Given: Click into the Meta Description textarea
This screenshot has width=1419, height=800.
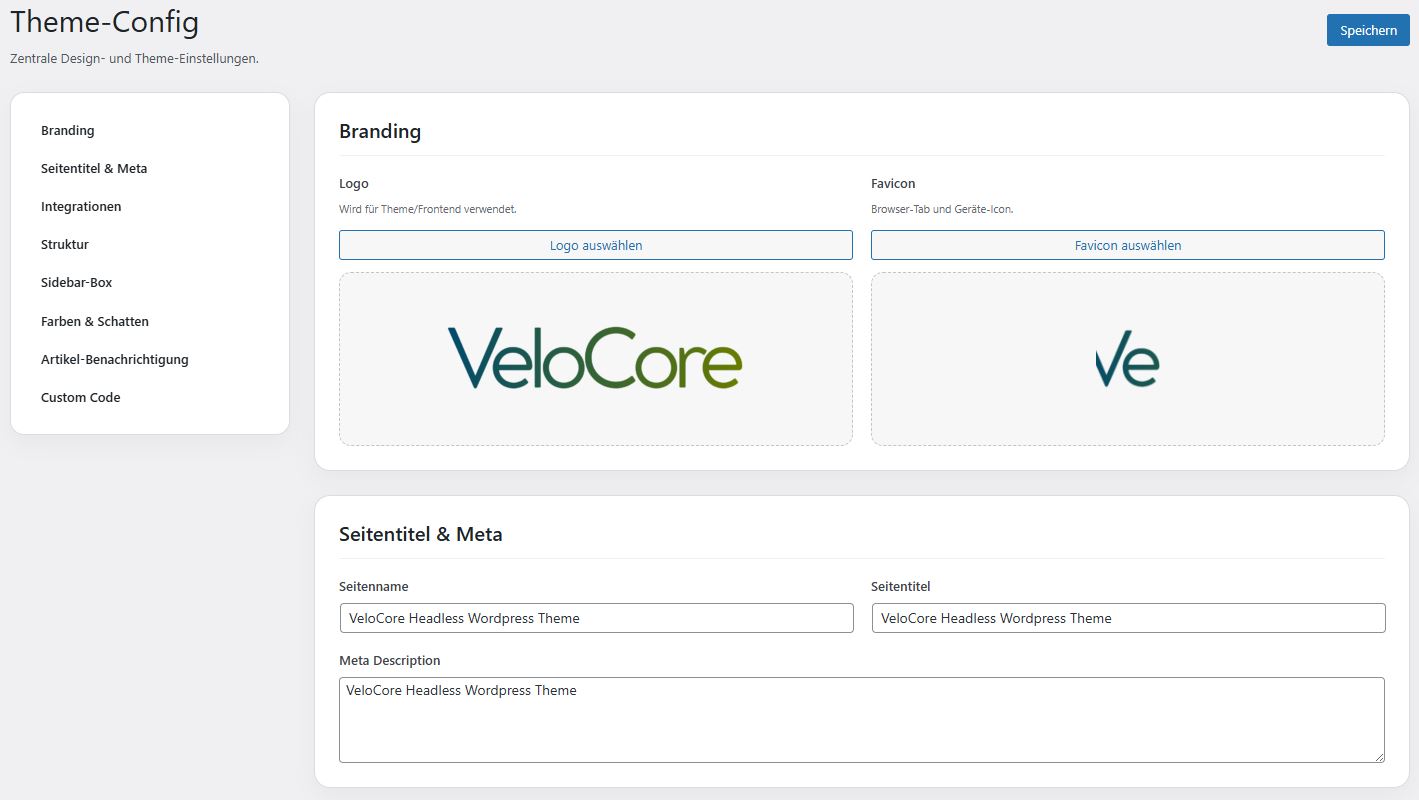Looking at the screenshot, I should tap(860, 725).
